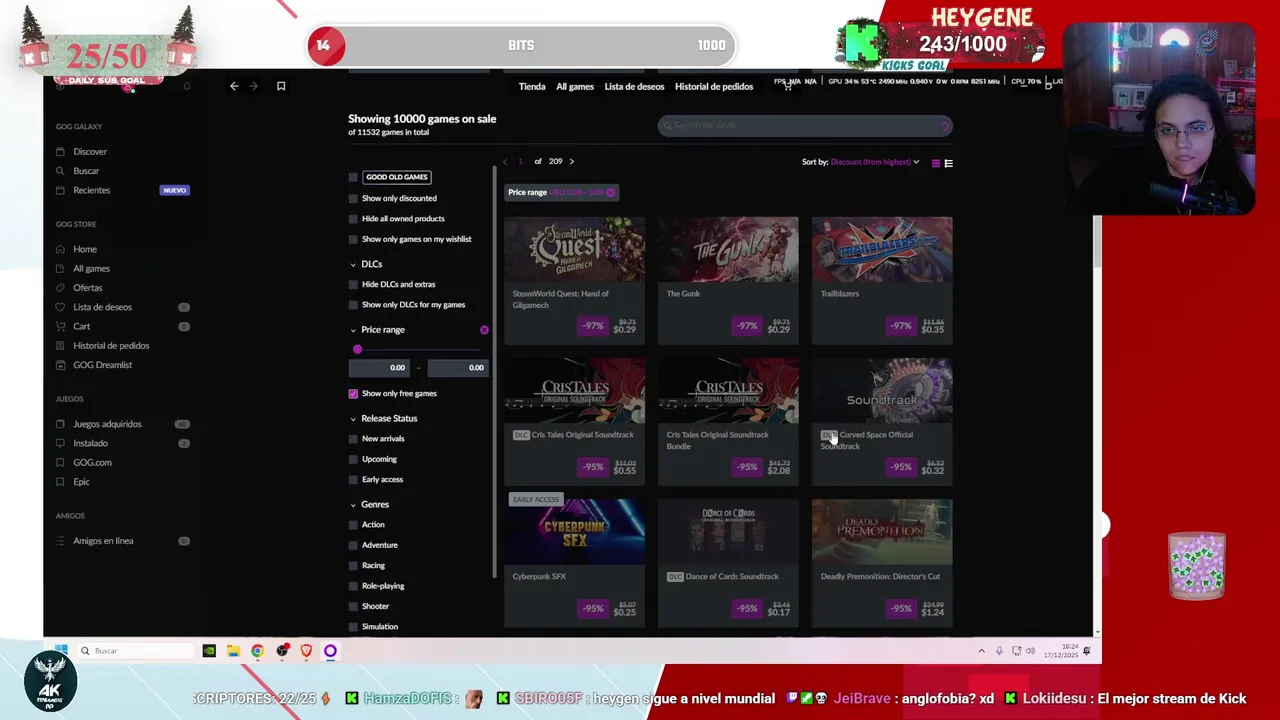The image size is (1280, 720).
Task: Open Buscar in the sidebar
Action: point(86,171)
